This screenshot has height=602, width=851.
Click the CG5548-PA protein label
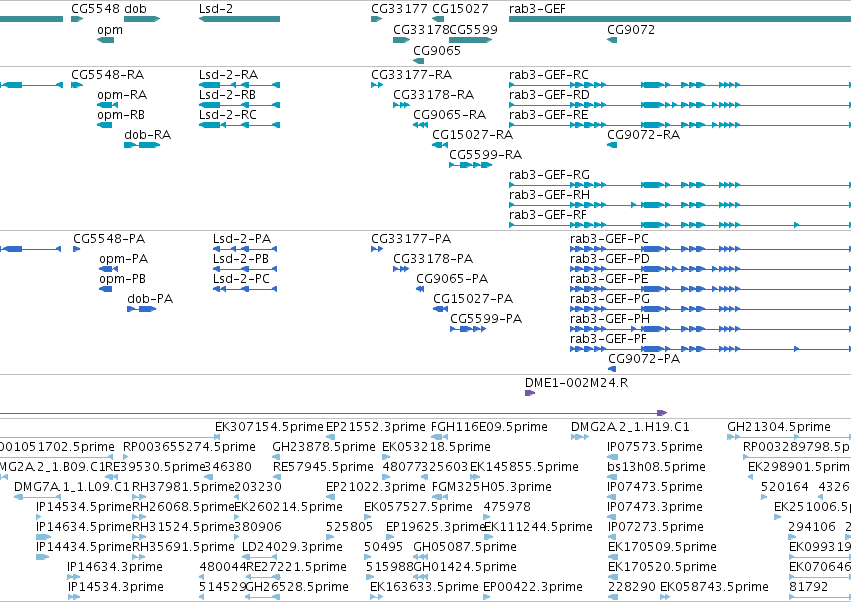tap(109, 239)
